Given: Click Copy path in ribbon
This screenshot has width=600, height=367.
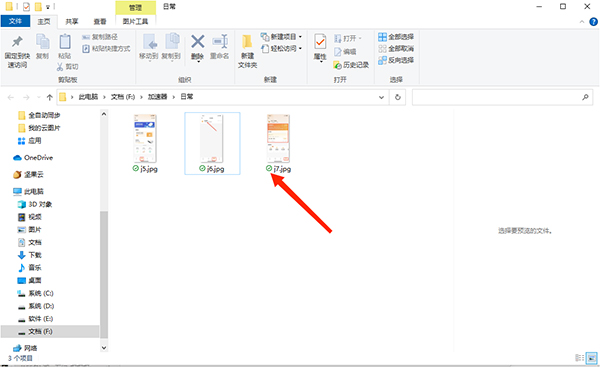Looking at the screenshot, I should click(100, 37).
